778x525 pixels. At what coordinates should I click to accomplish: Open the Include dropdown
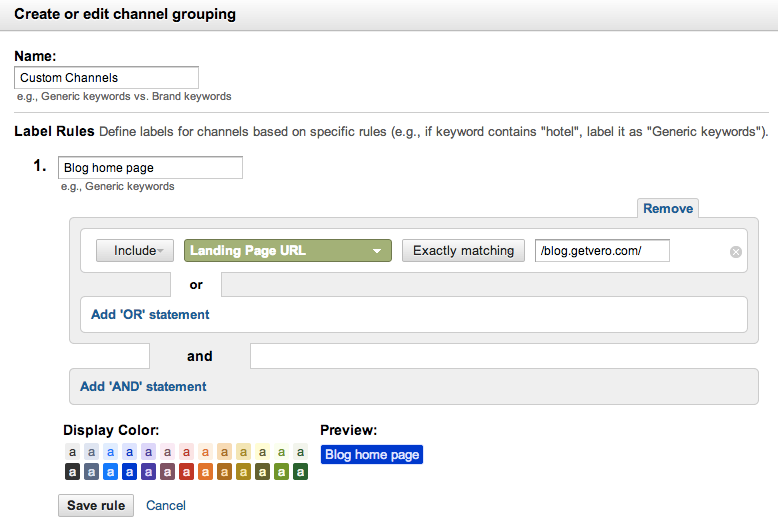coord(135,251)
